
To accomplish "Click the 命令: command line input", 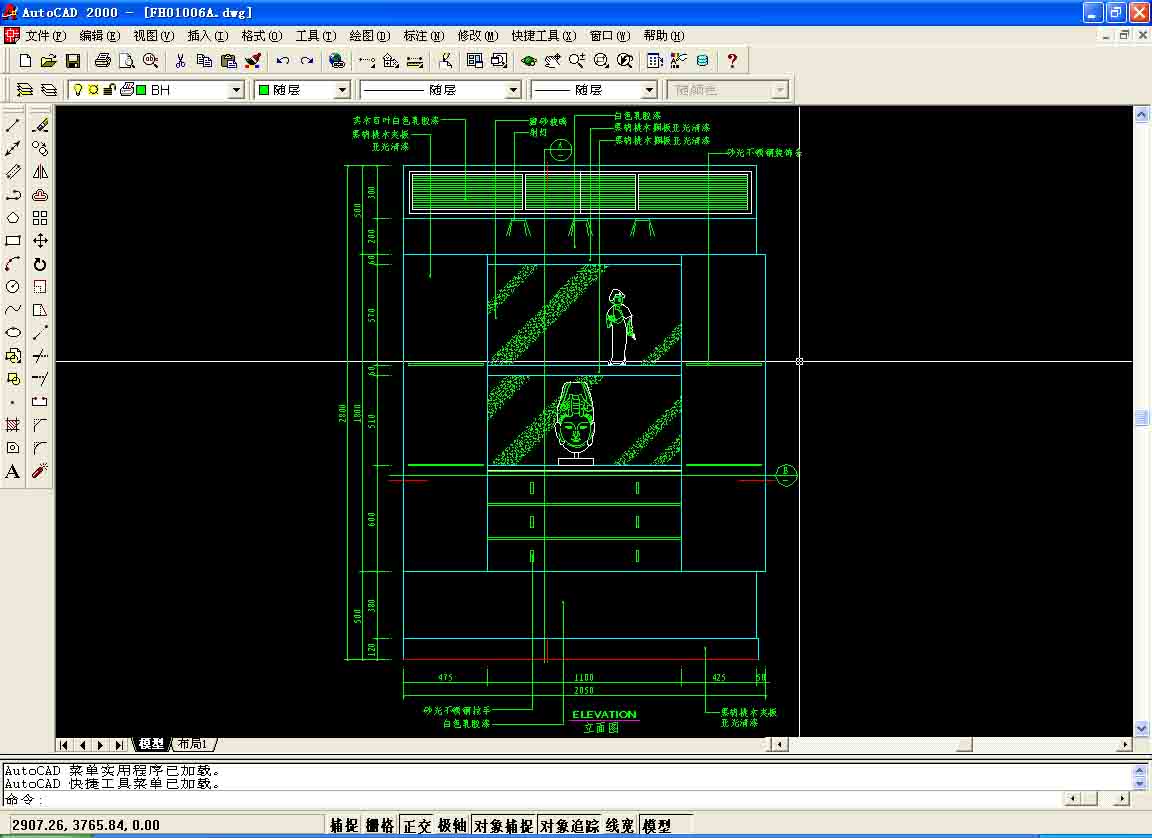I will [532, 798].
